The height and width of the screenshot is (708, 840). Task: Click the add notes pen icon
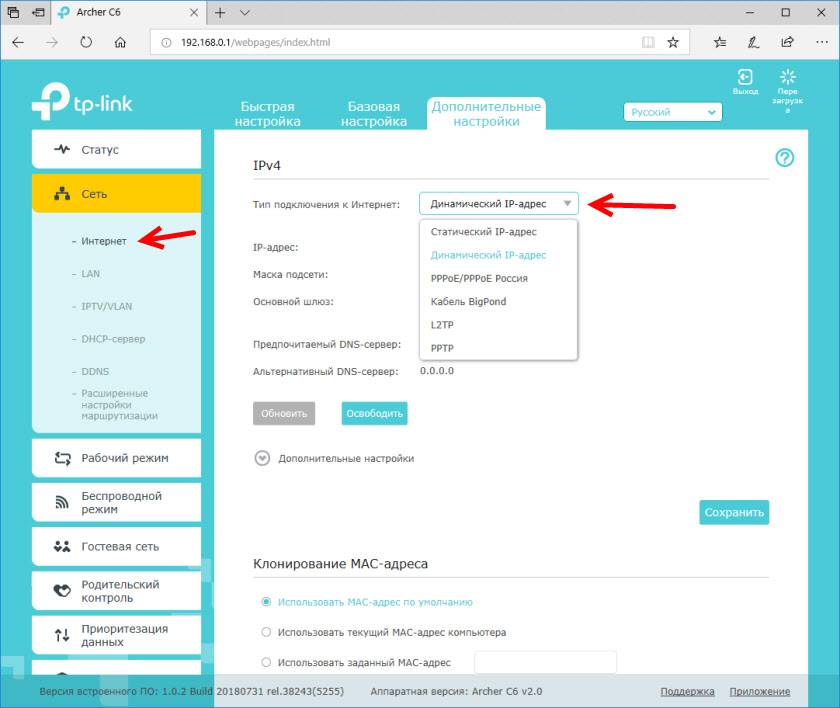click(753, 42)
